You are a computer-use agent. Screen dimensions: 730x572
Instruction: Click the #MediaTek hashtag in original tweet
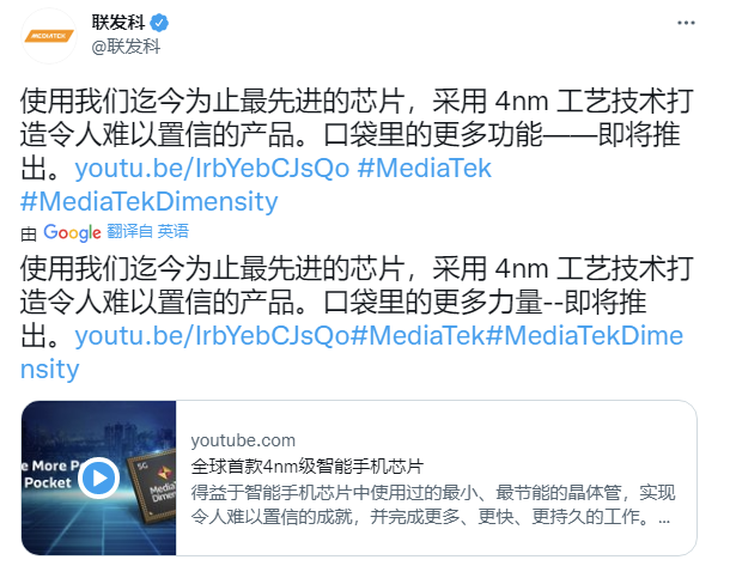pyautogui.click(x=424, y=168)
